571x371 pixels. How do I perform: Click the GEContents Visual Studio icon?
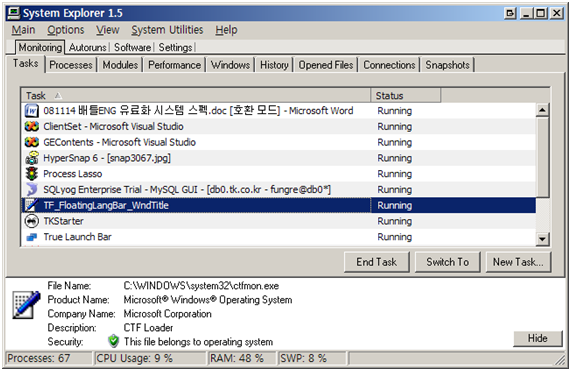pos(32,142)
